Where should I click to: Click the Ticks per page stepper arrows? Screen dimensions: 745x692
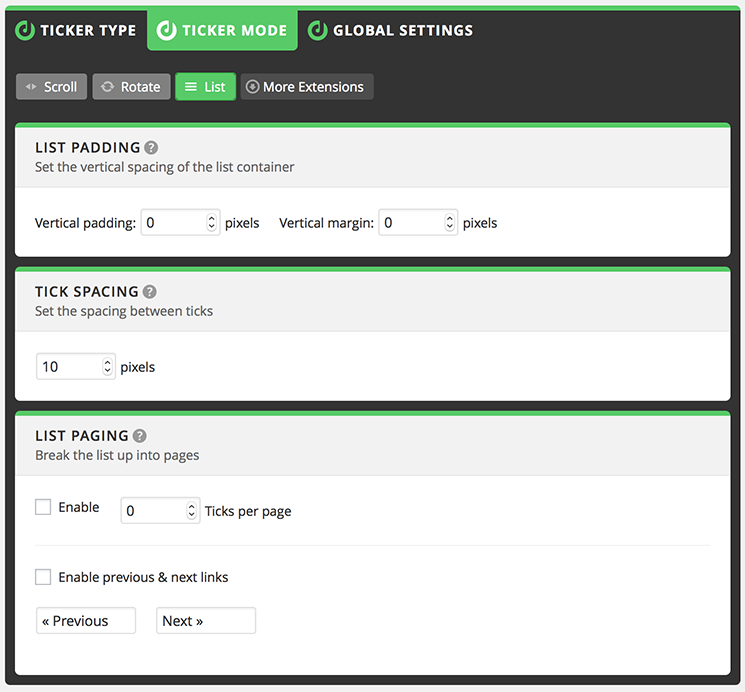click(x=192, y=511)
